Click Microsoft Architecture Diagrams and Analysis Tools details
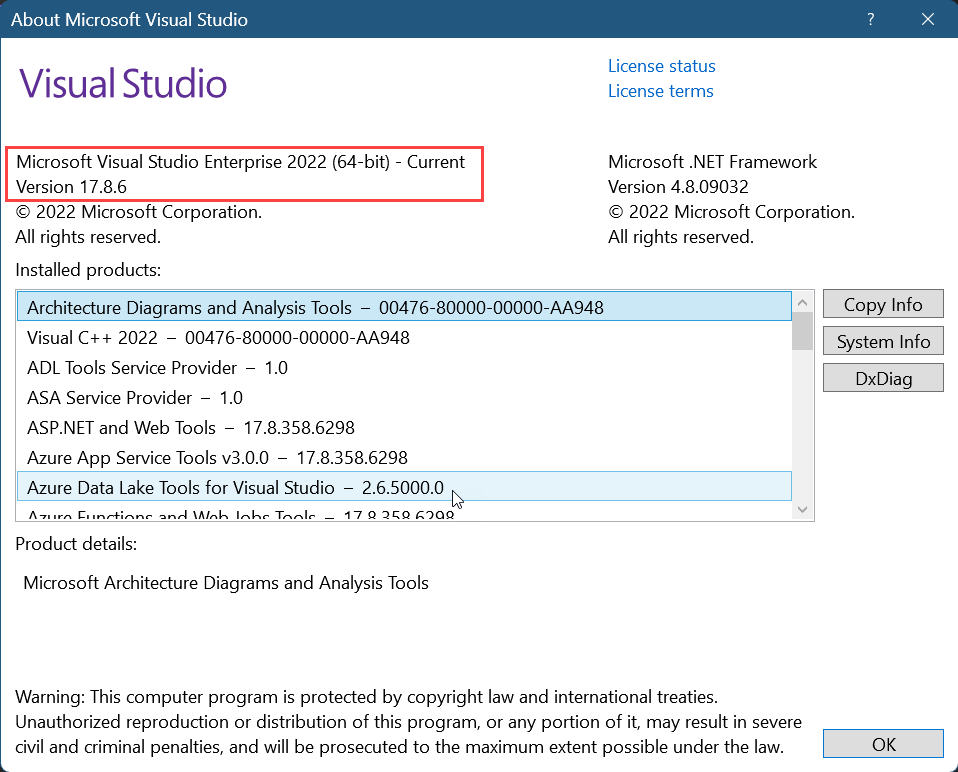This screenshot has width=958, height=772. point(226,583)
